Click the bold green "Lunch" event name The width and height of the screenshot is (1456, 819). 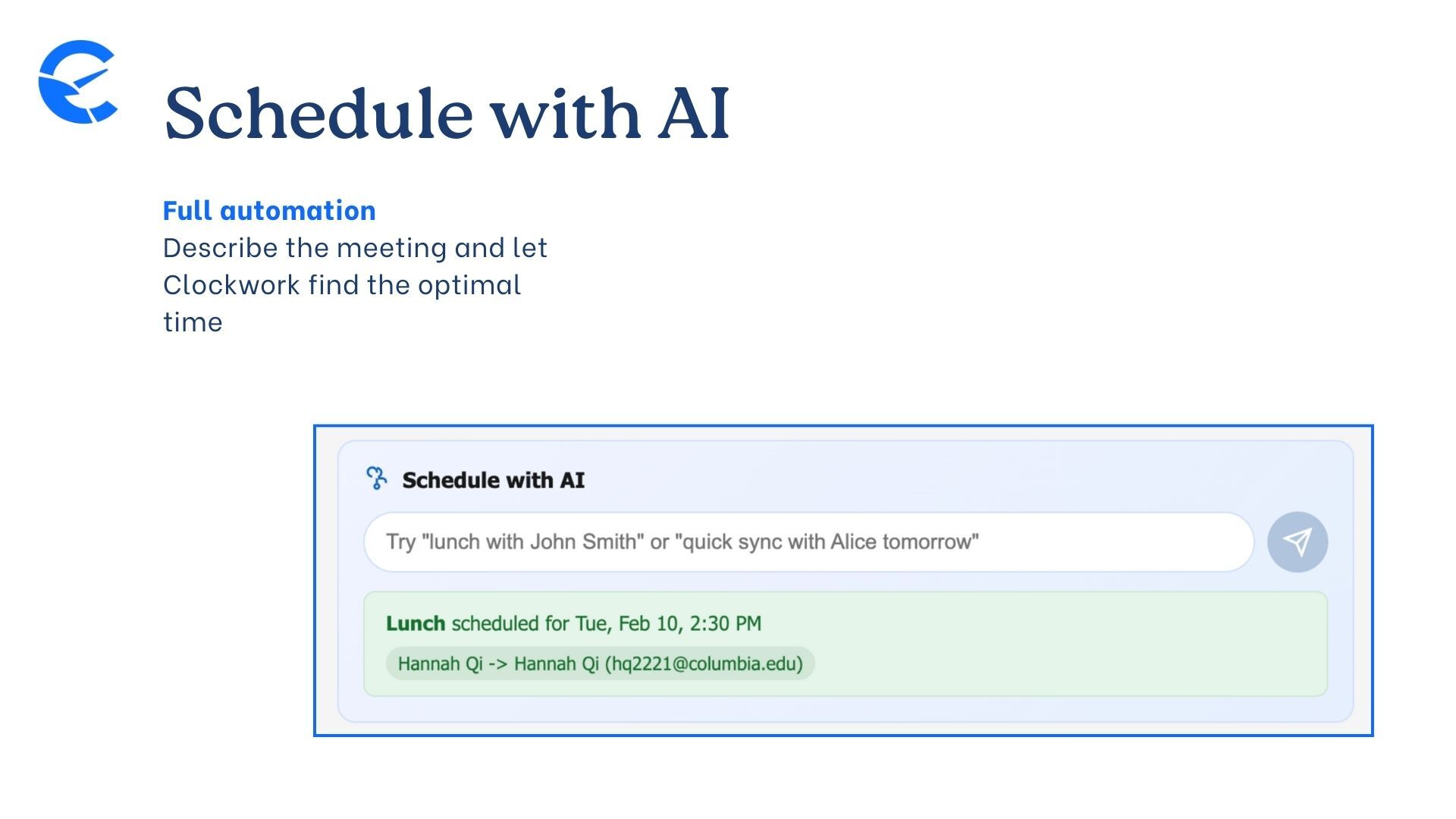(415, 623)
